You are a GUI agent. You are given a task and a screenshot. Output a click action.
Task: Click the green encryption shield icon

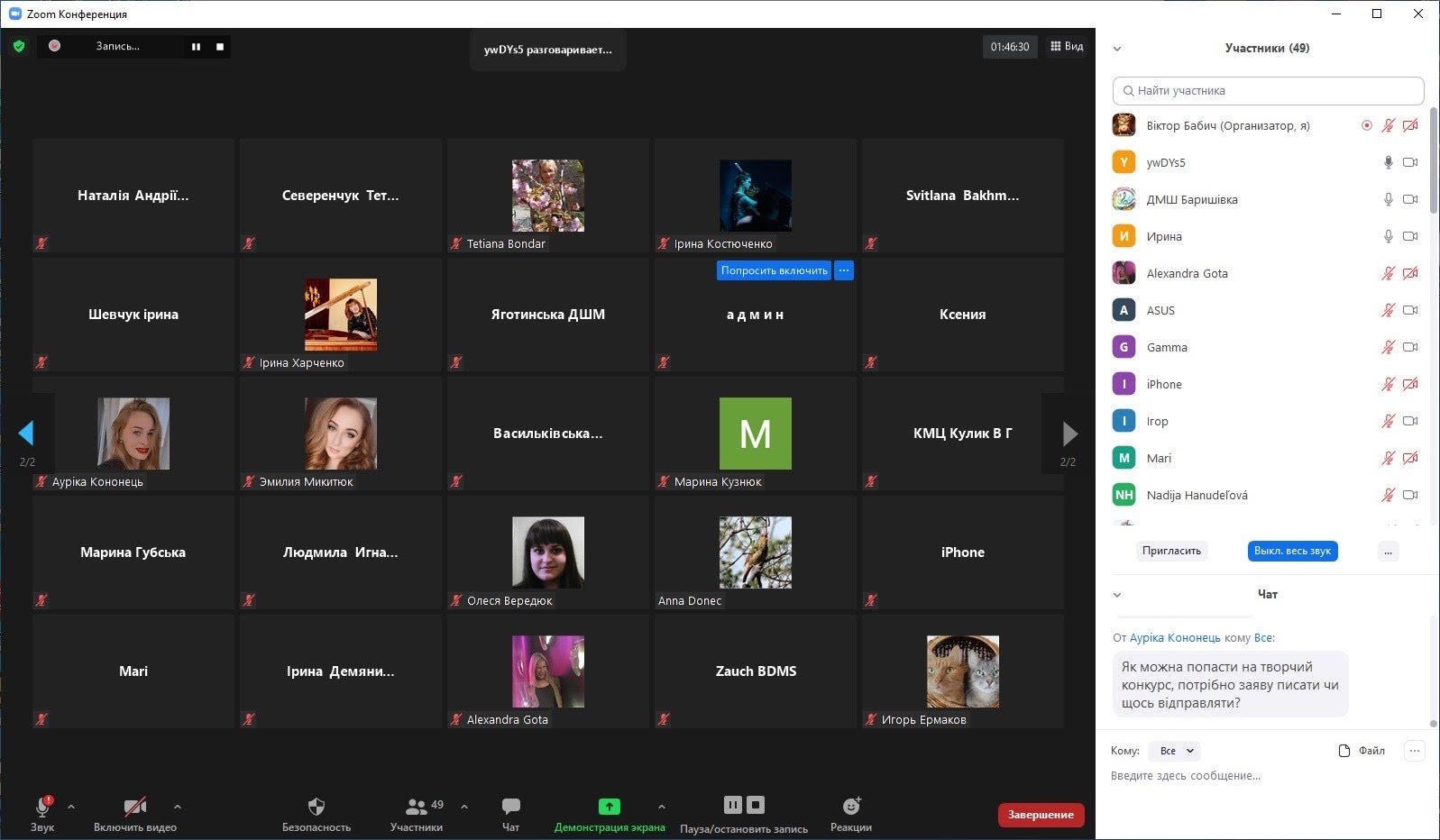tap(19, 46)
